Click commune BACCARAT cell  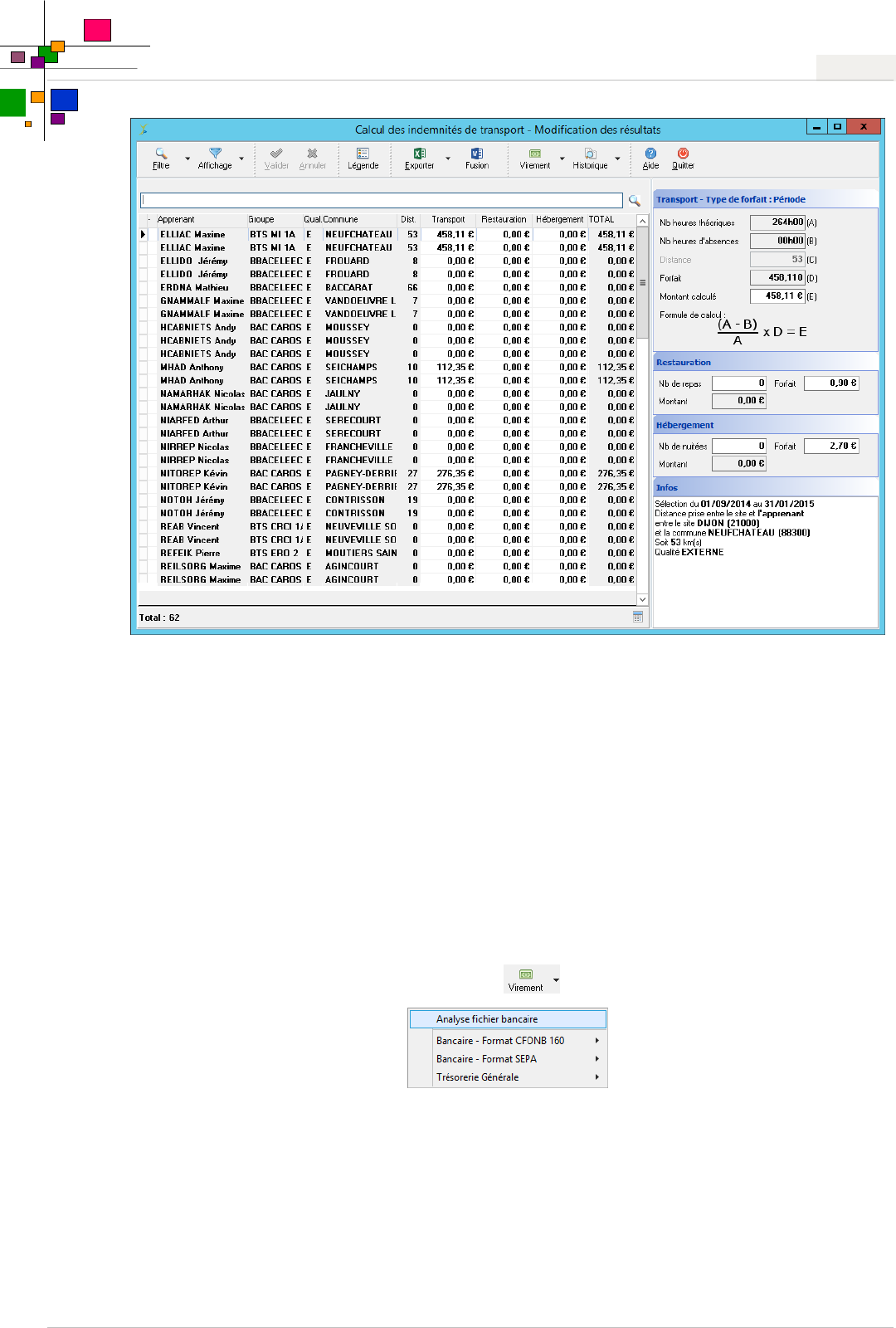click(x=360, y=287)
